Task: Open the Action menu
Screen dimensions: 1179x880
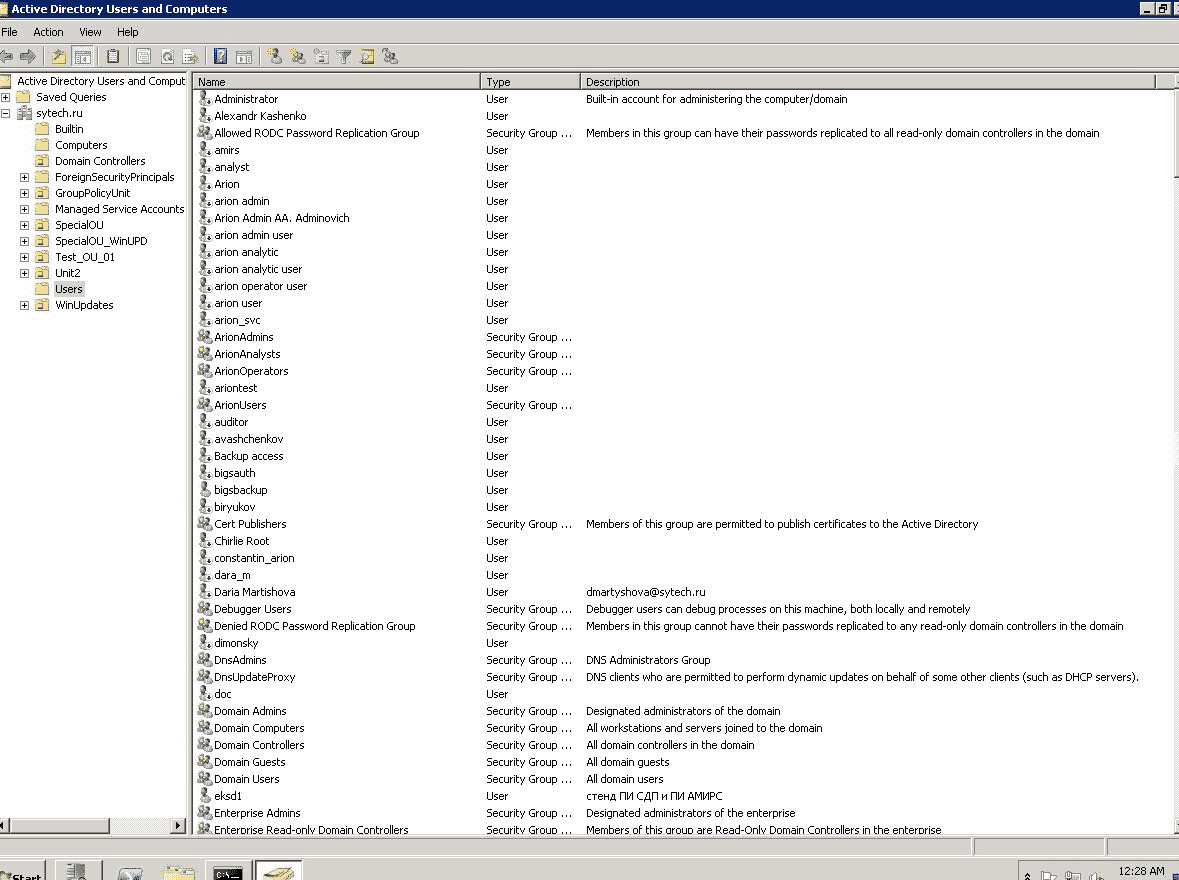Action: coord(48,32)
